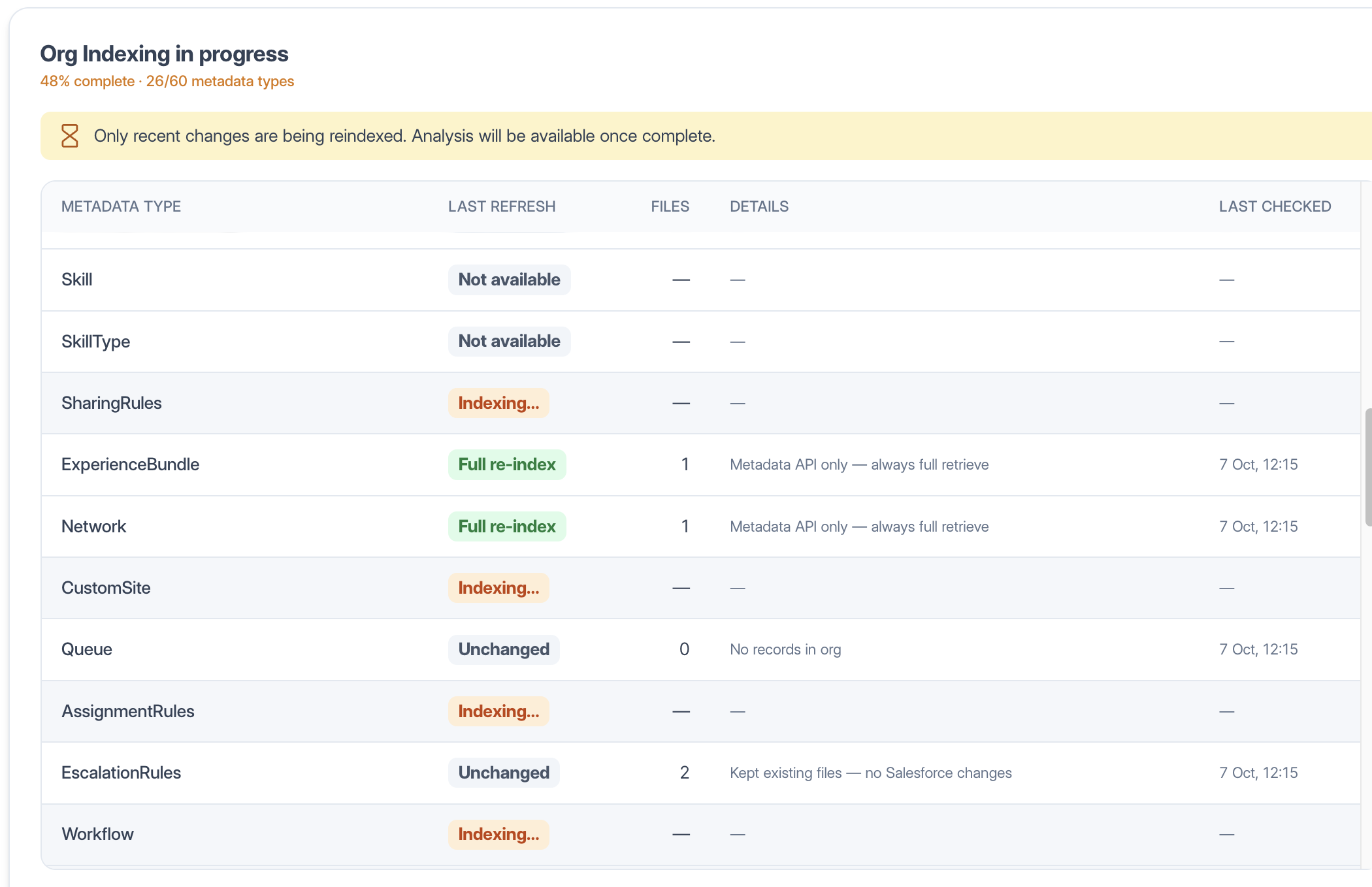Click the Queue files count 0
The image size is (1372, 887).
pyautogui.click(x=685, y=649)
